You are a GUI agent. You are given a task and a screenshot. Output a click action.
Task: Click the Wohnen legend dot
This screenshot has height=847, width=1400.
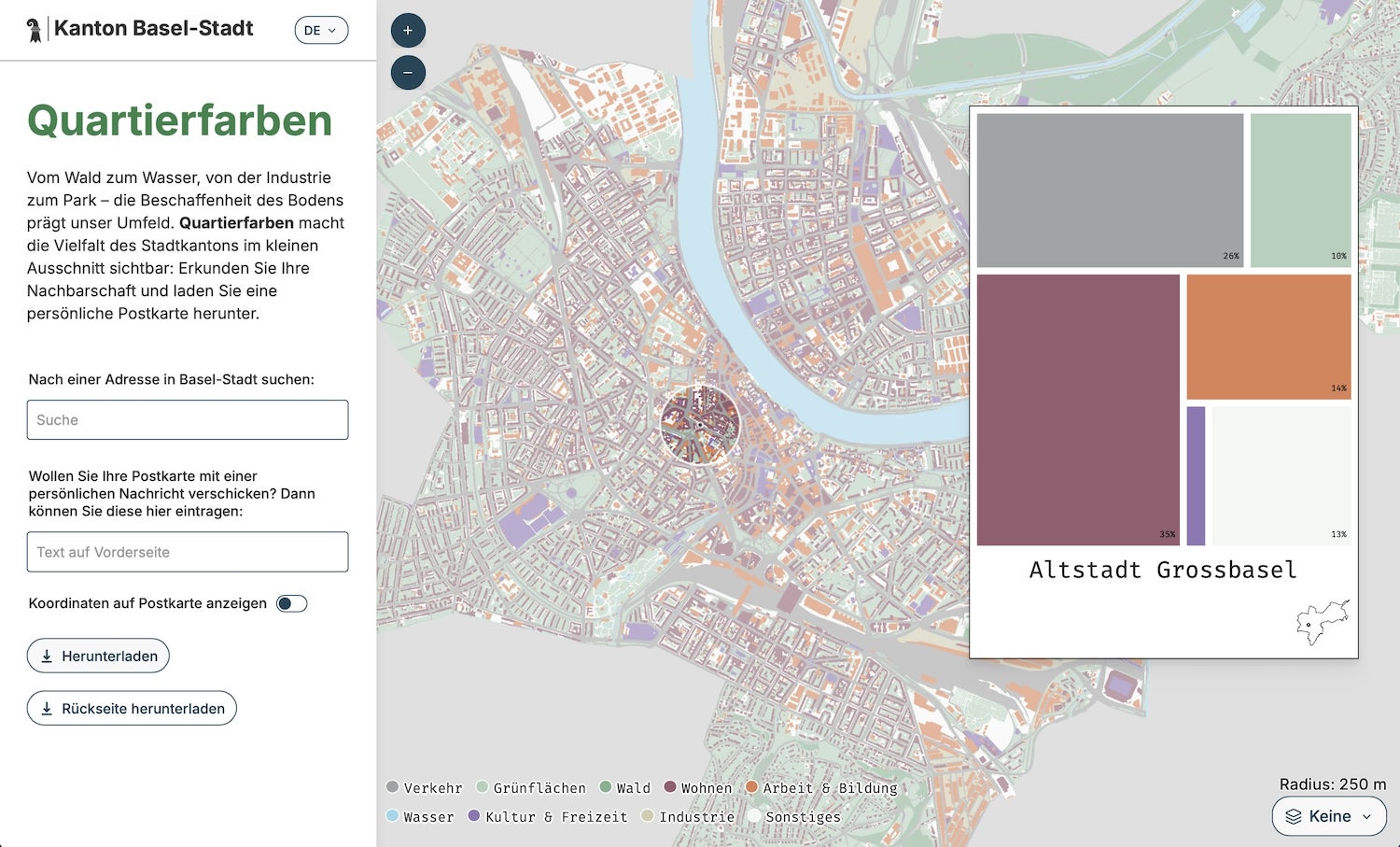pos(670,787)
